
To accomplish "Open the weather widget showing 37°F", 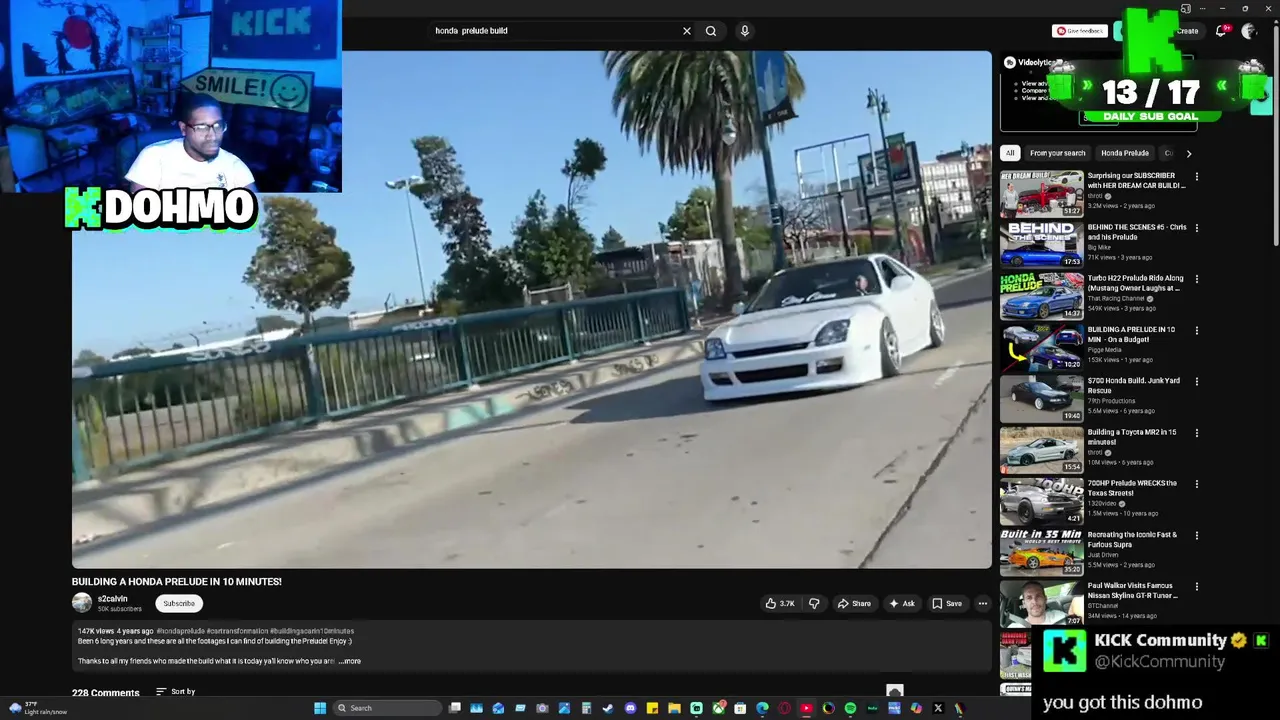I will click(x=38, y=708).
